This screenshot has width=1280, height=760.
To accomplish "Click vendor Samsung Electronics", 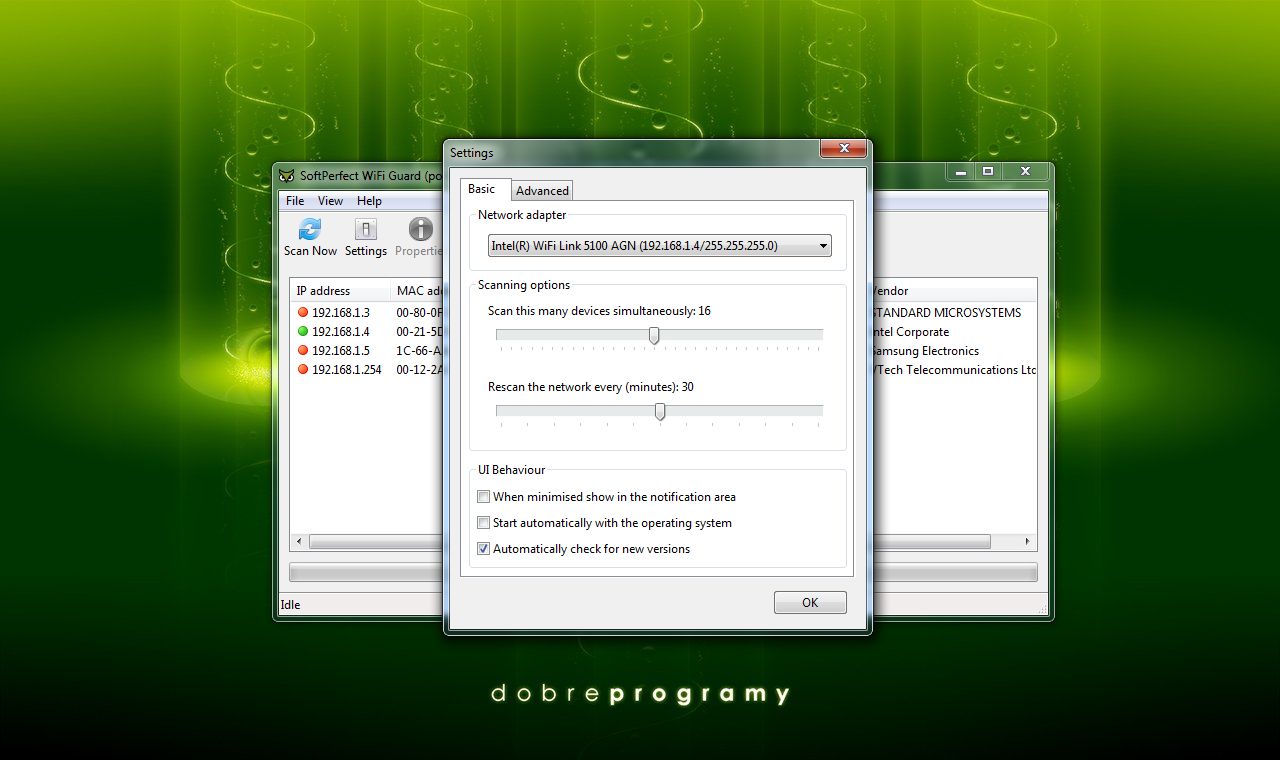I will (x=925, y=351).
